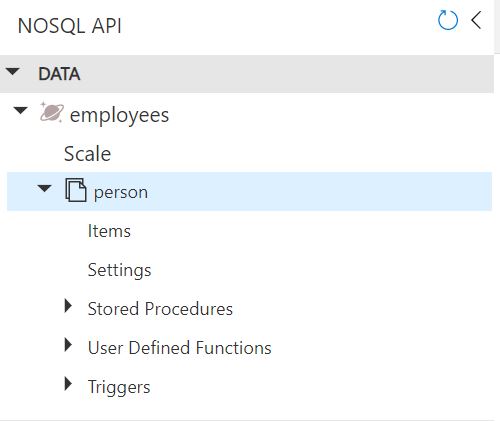Screen dimensions: 500x421
Task: Collapse the person container node
Action: point(44,188)
